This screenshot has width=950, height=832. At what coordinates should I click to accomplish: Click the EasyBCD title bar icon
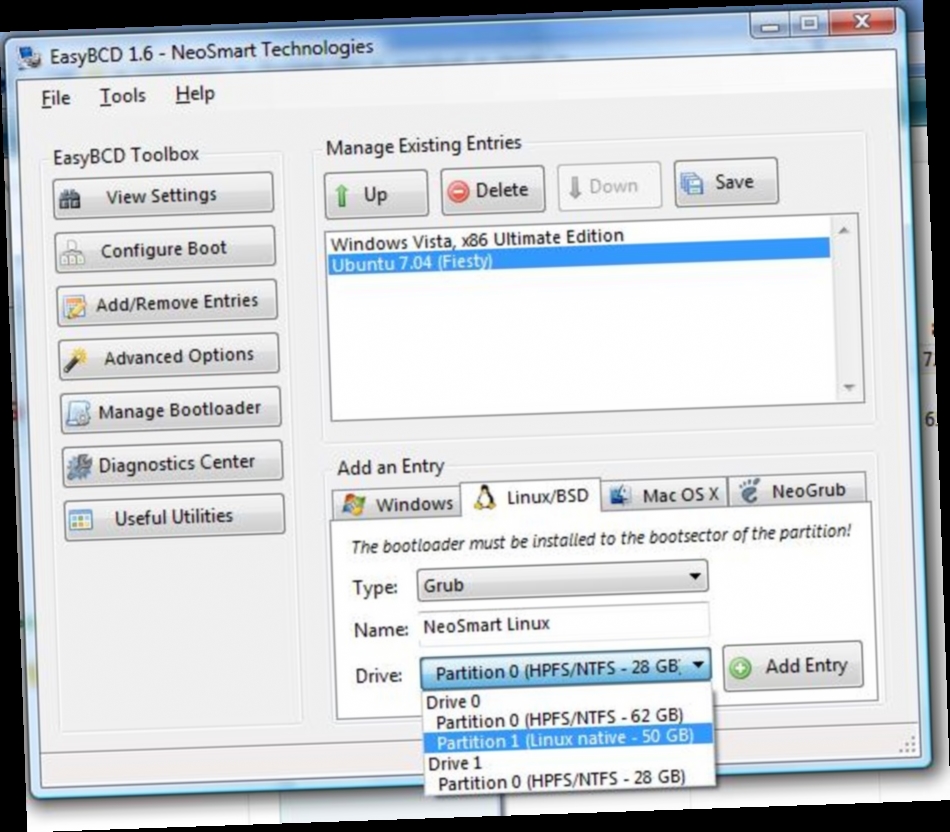pyautogui.click(x=29, y=58)
